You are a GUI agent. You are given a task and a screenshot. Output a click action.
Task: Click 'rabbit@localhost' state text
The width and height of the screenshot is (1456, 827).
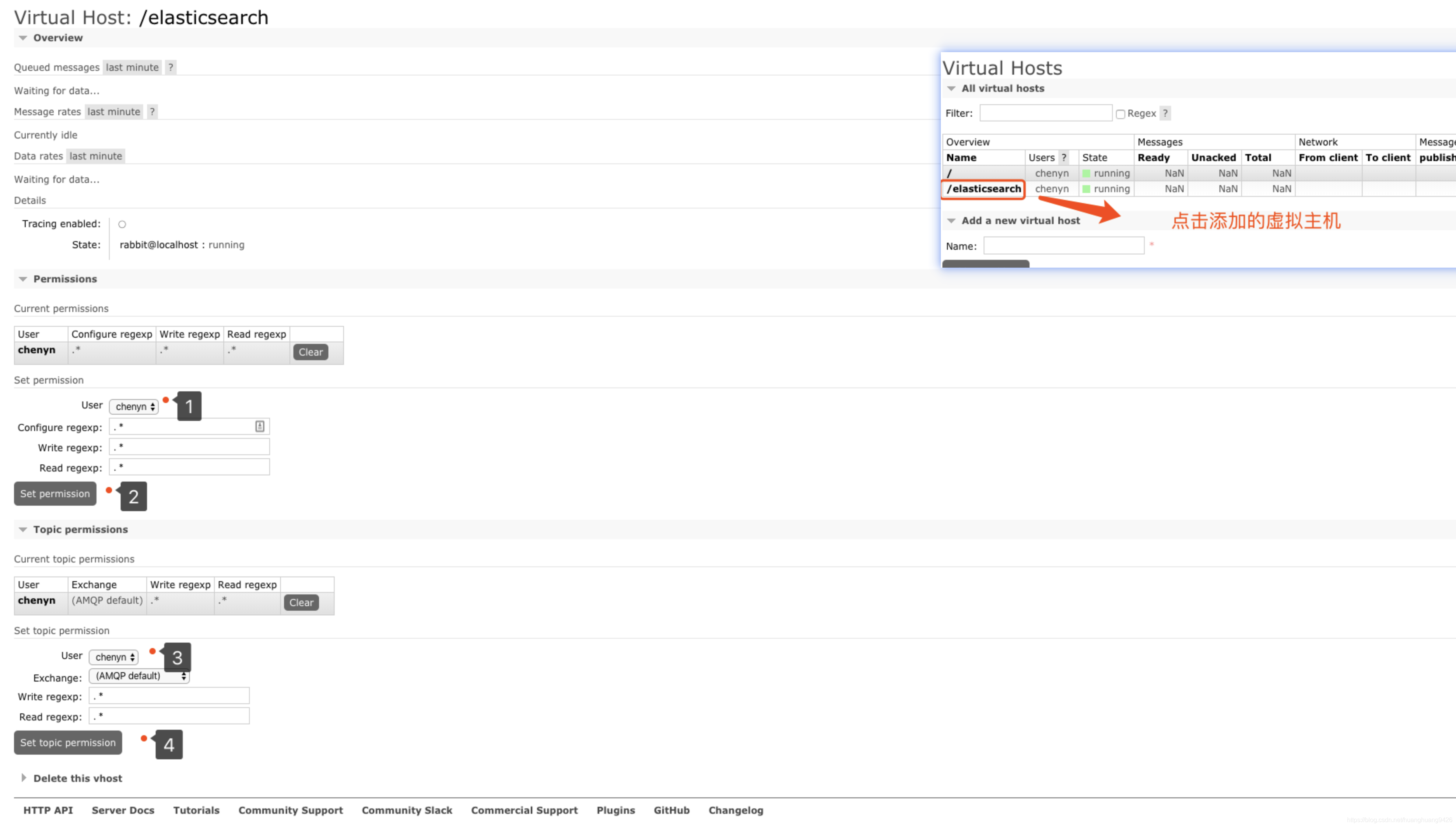click(x=158, y=245)
